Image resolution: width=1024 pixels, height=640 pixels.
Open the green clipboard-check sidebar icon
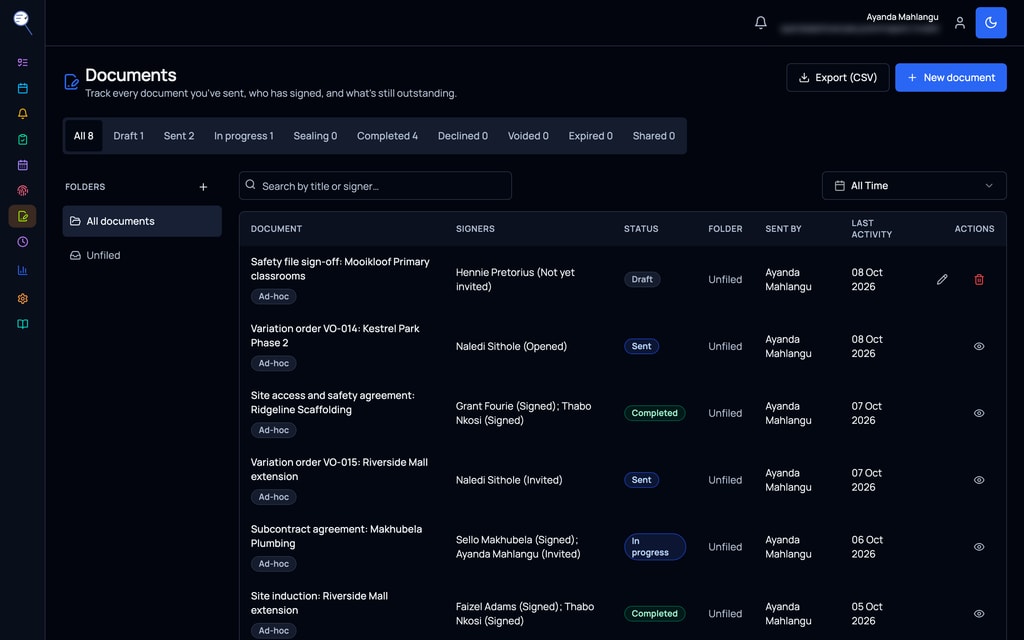coord(22,139)
